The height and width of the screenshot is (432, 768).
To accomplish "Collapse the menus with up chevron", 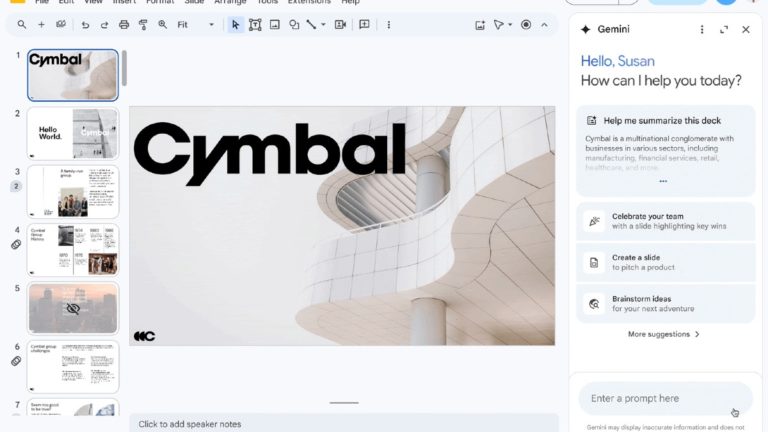I will pos(545,24).
